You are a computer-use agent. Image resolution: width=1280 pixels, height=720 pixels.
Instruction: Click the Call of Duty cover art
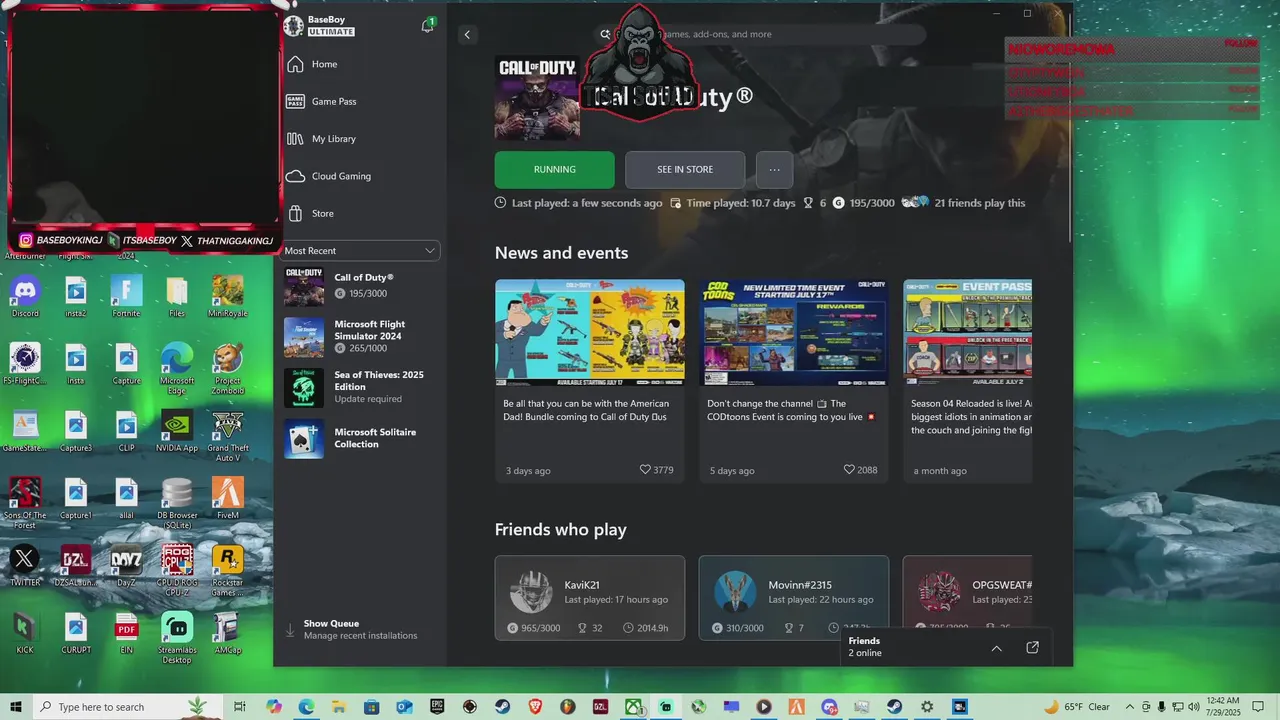click(537, 98)
